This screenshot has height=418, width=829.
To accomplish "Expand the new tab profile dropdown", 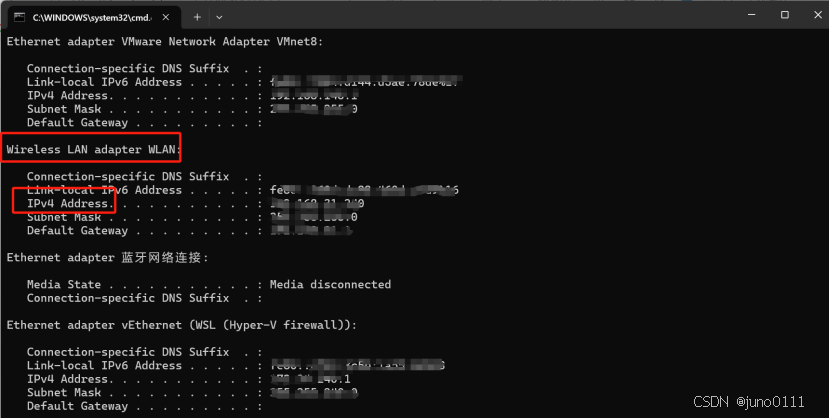I will pos(219,17).
